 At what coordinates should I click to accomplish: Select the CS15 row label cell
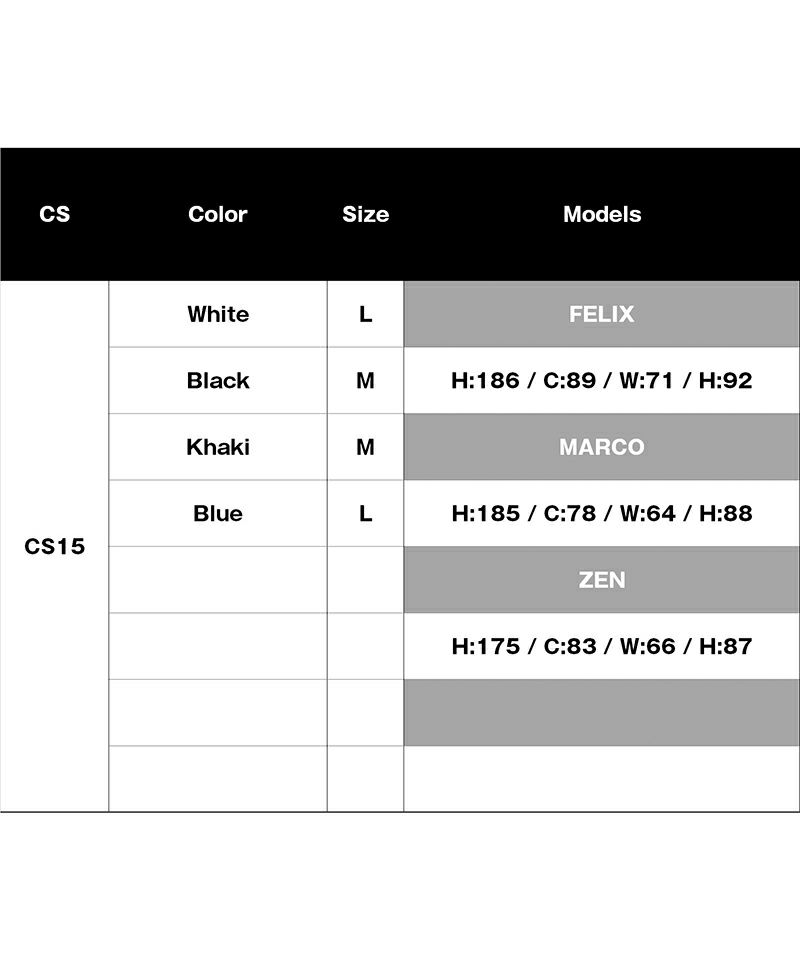[55, 547]
